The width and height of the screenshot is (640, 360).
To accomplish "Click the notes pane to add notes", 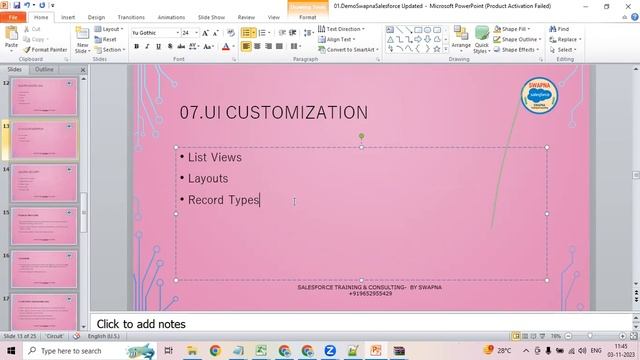I will [361, 324].
